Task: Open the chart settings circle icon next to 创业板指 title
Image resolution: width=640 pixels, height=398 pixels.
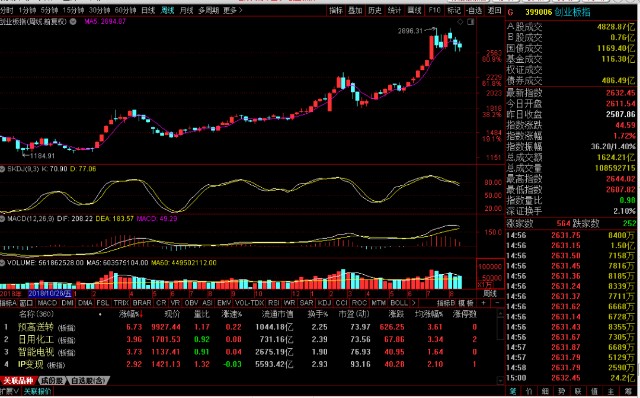Action: coord(73,21)
